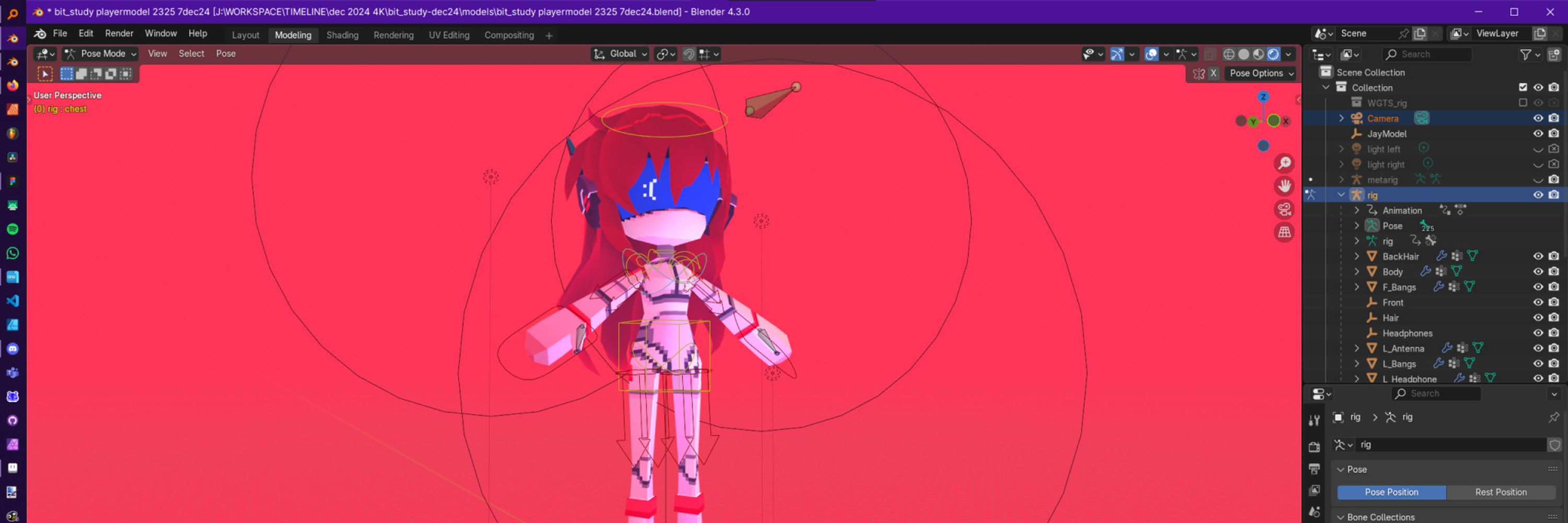This screenshot has width=1568, height=523.
Task: Open Firefox from the taskbar
Action: click(x=12, y=85)
